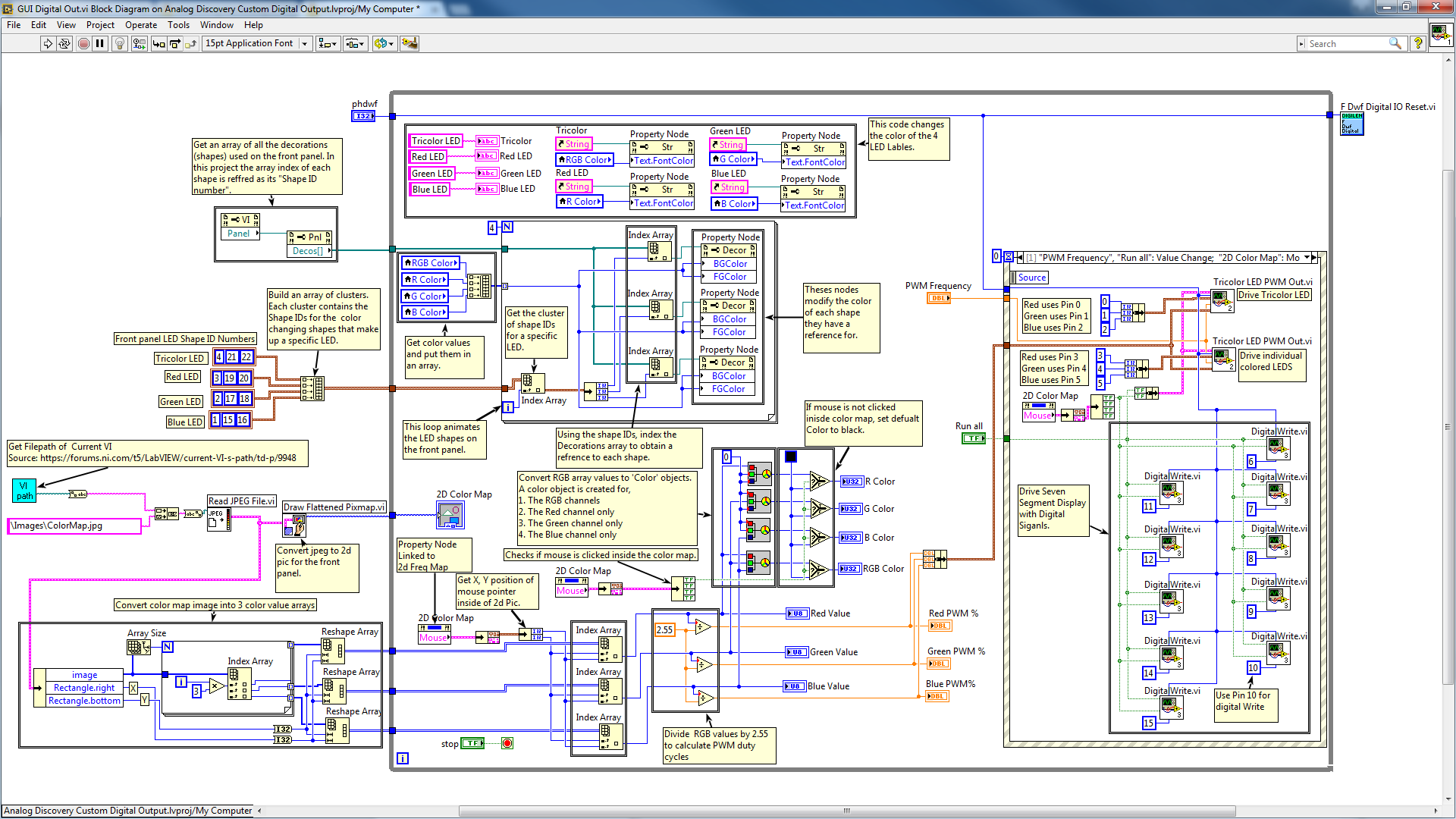Click the VI icon pane top right
This screenshot has height=819, width=1456.
[x=1441, y=35]
